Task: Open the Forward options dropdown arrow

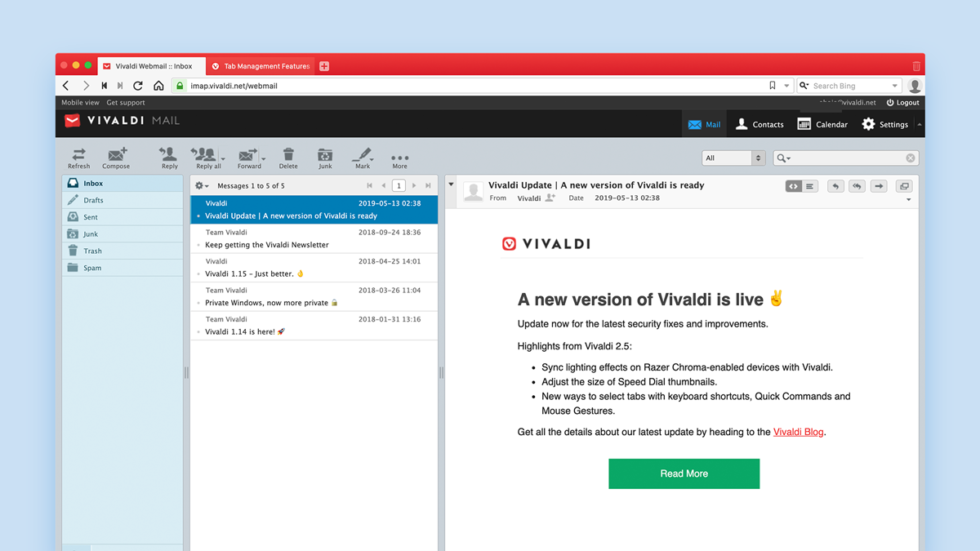Action: pyautogui.click(x=264, y=159)
